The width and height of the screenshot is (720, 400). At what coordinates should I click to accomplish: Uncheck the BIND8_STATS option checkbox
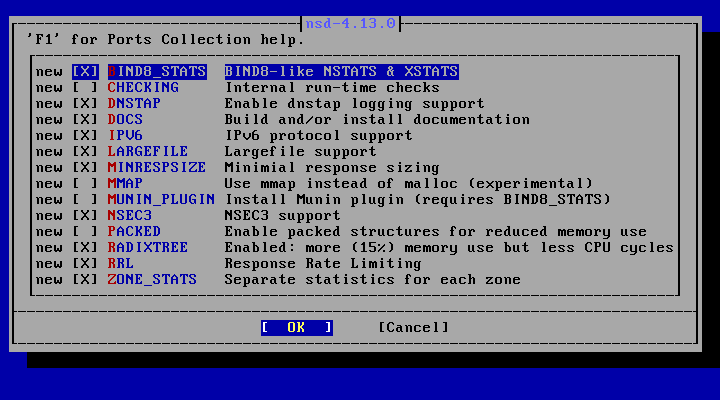85,72
